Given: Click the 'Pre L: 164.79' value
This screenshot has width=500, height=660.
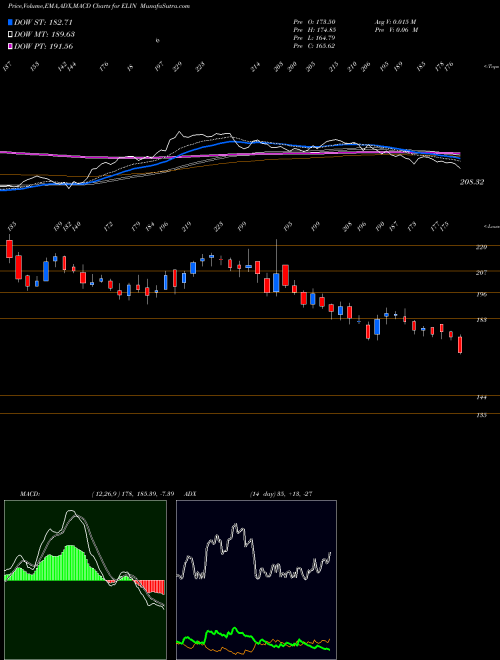Looking at the screenshot, I should [314, 38].
